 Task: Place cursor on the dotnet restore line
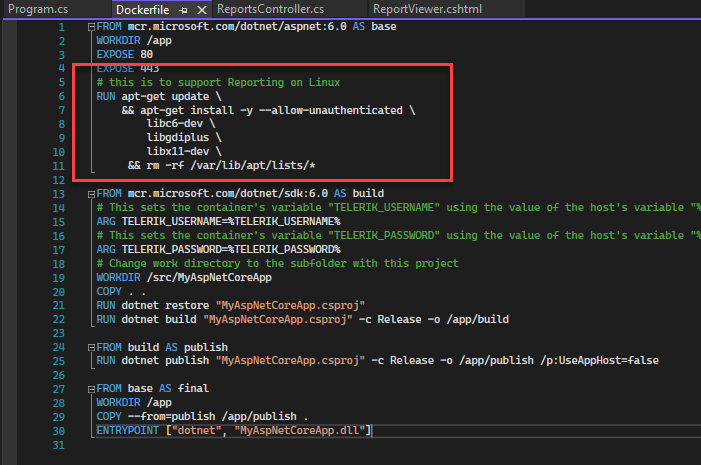pos(230,304)
